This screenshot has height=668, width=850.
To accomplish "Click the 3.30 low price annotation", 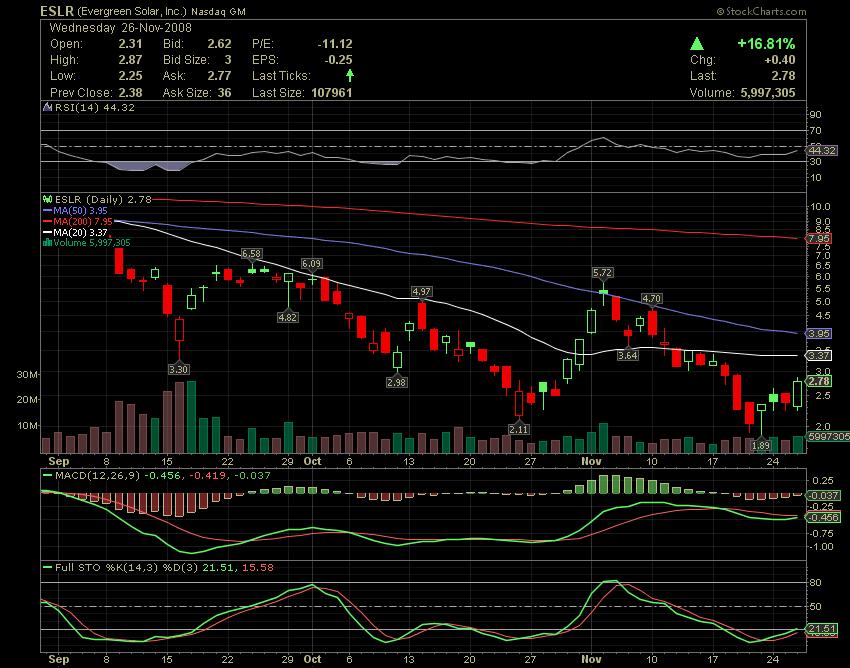I will 178,369.
